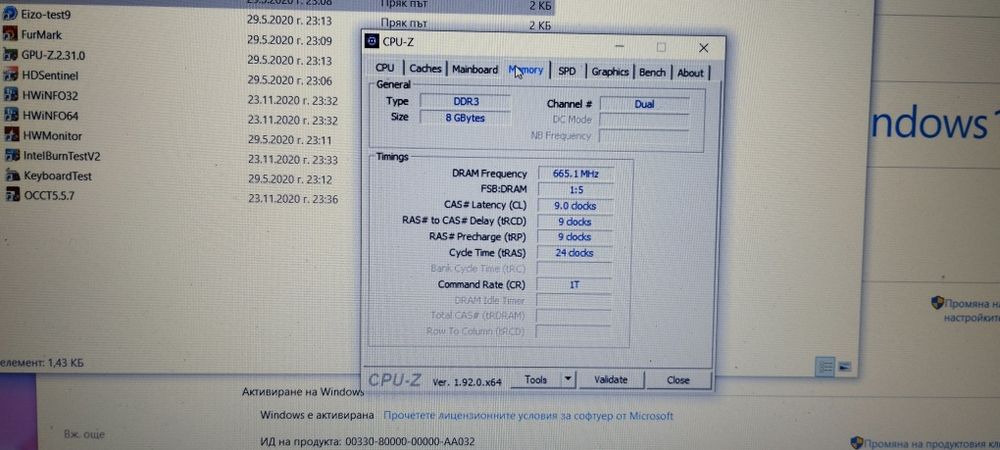Image resolution: width=1000 pixels, height=450 pixels.
Task: Select the IntelBurnTestV2 icon
Action: (12, 155)
